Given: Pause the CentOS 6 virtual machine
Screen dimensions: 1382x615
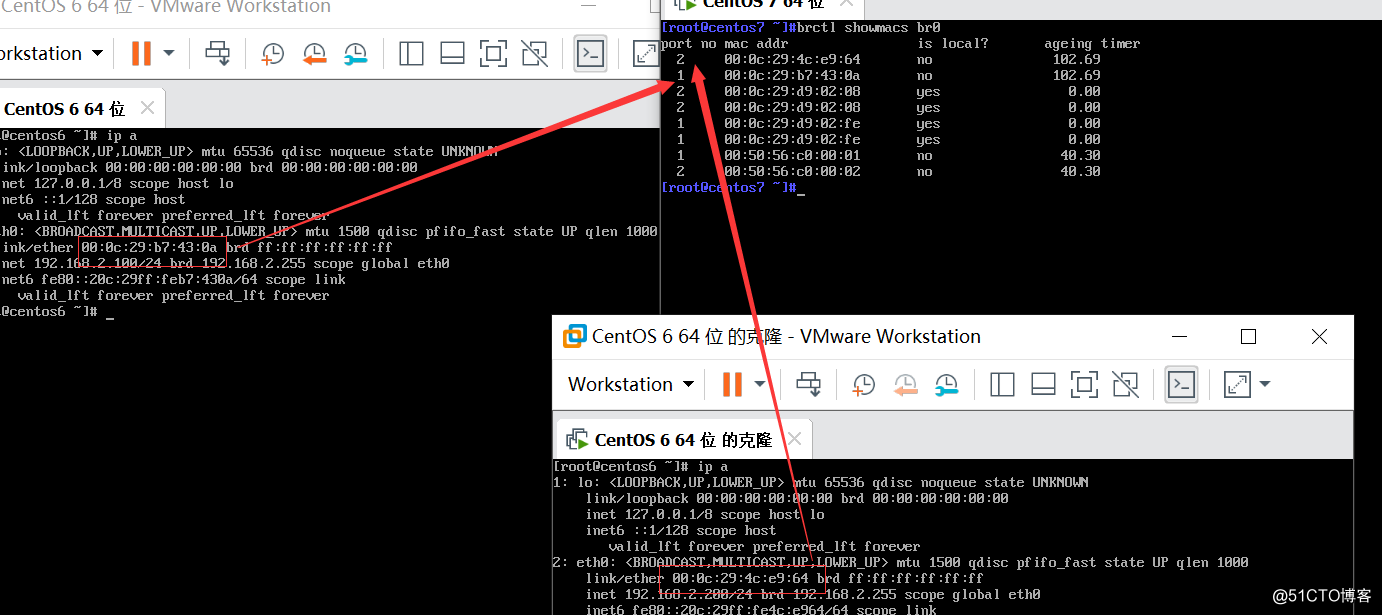Looking at the screenshot, I should click(141, 53).
